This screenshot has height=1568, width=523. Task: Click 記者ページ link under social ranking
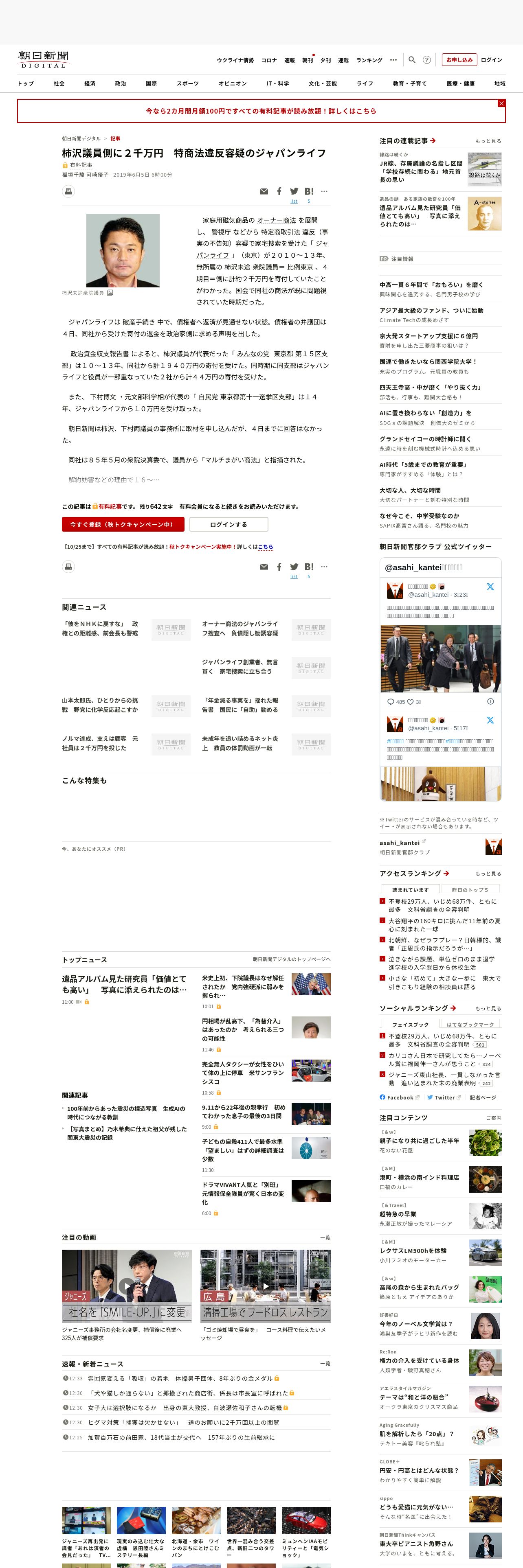[483, 1097]
